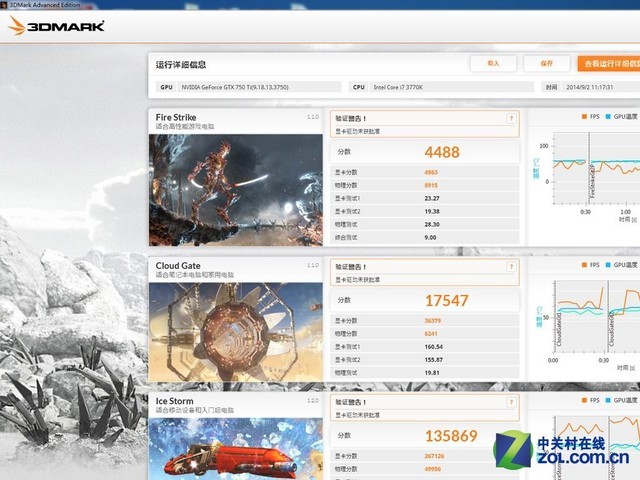Click the 运行详细信息 section heading

(181, 64)
